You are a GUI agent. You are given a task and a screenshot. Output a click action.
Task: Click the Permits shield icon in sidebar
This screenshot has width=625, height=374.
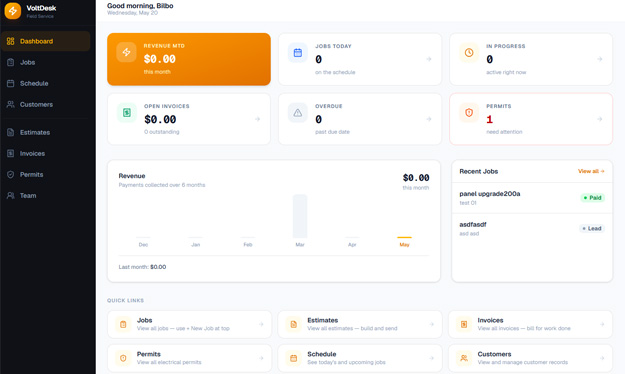pyautogui.click(x=11, y=175)
